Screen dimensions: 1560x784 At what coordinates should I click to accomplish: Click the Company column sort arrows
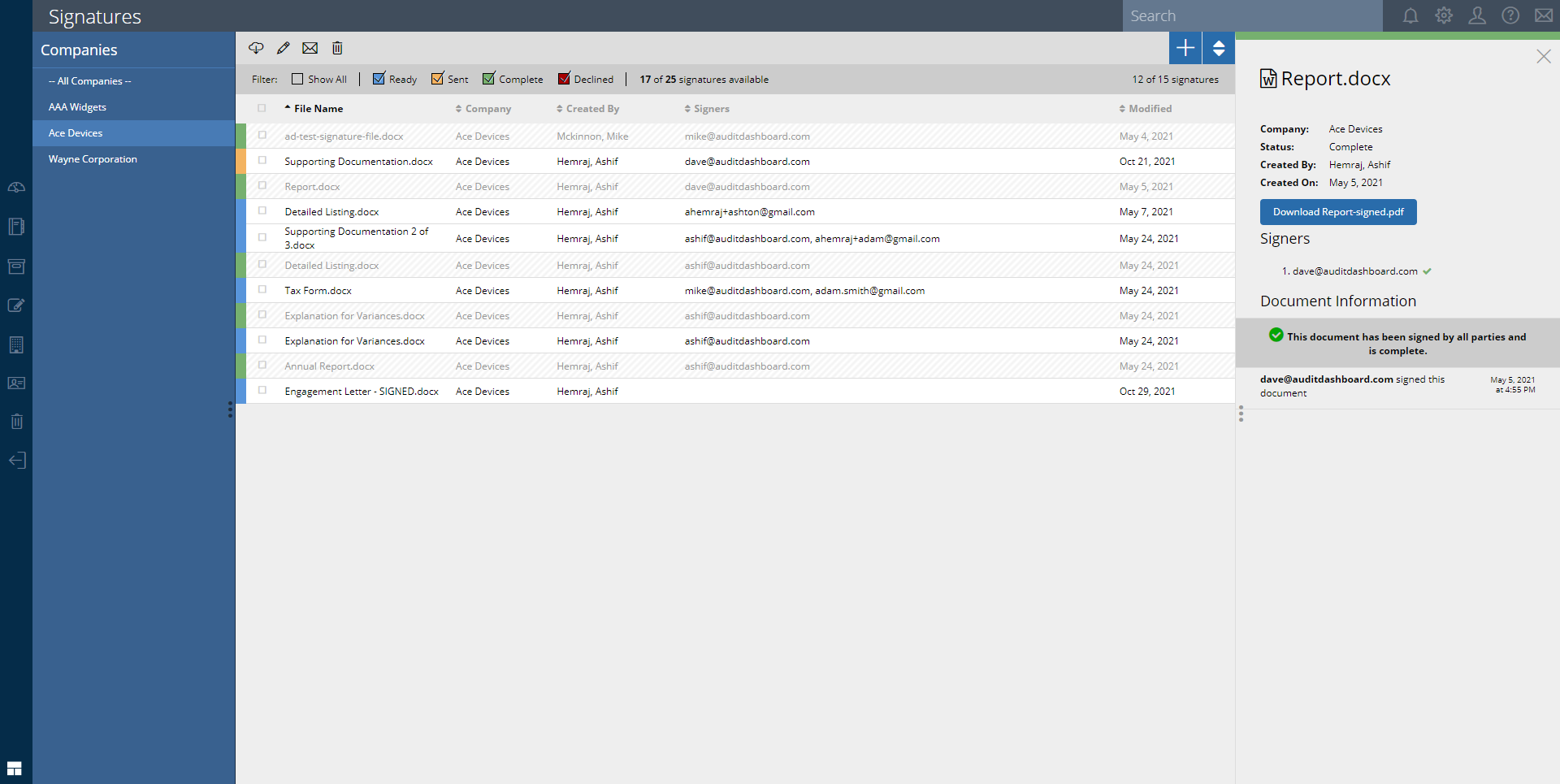tap(457, 108)
